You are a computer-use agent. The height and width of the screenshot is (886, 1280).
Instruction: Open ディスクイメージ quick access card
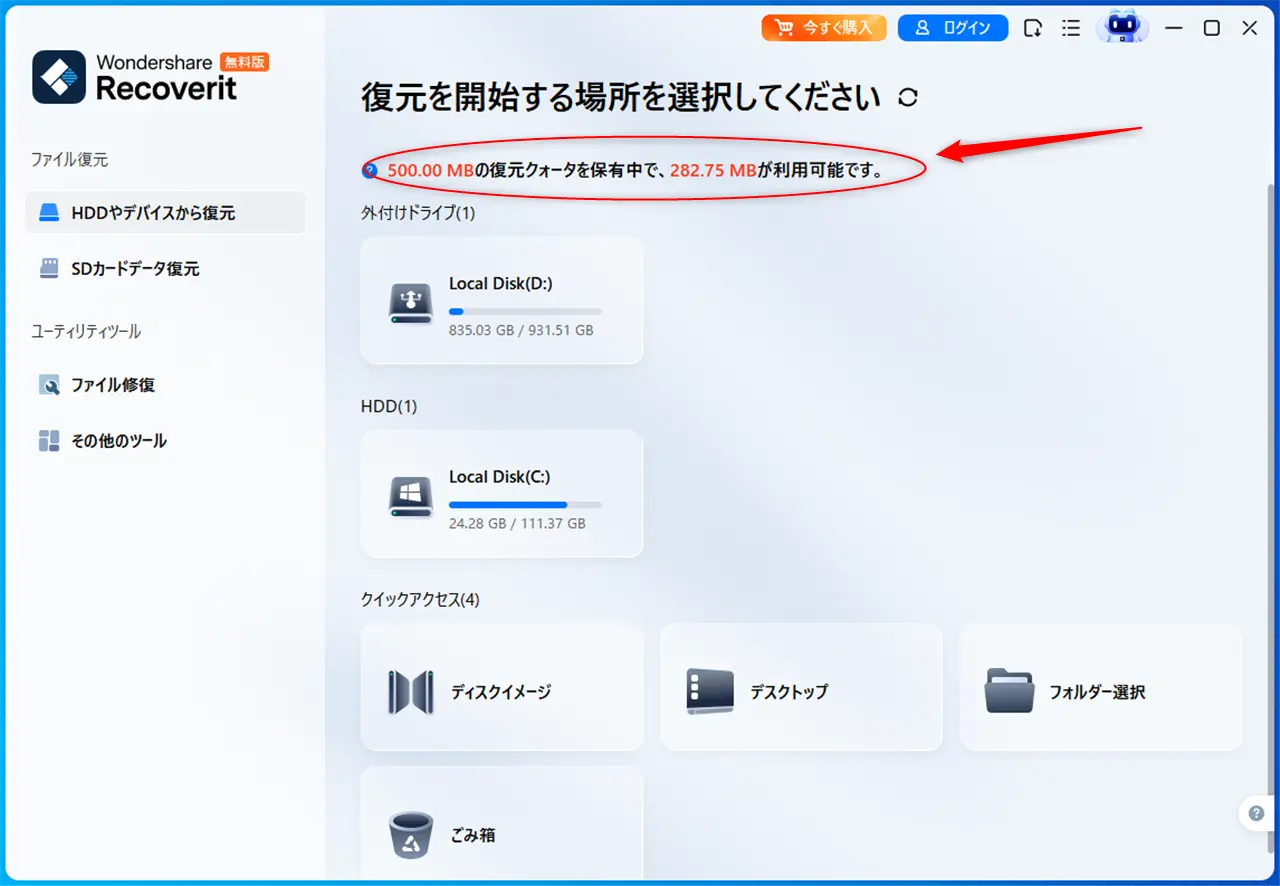502,687
